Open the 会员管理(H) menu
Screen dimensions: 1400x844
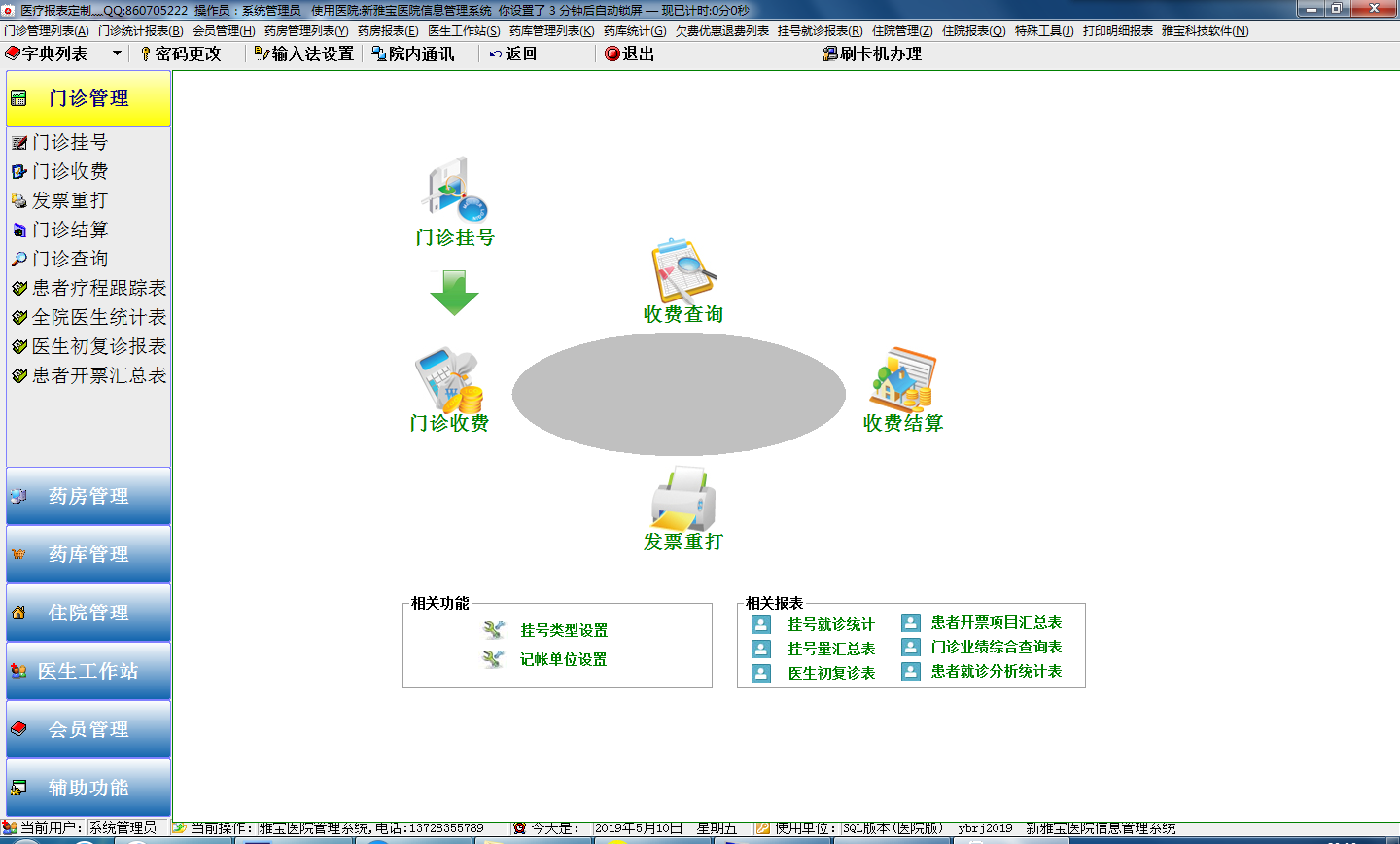click(x=224, y=31)
